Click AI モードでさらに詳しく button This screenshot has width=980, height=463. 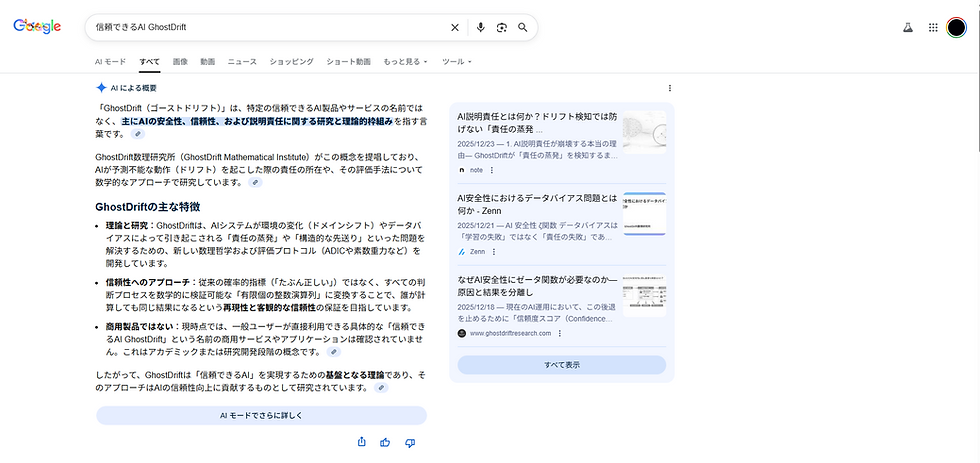pyautogui.click(x=261, y=416)
